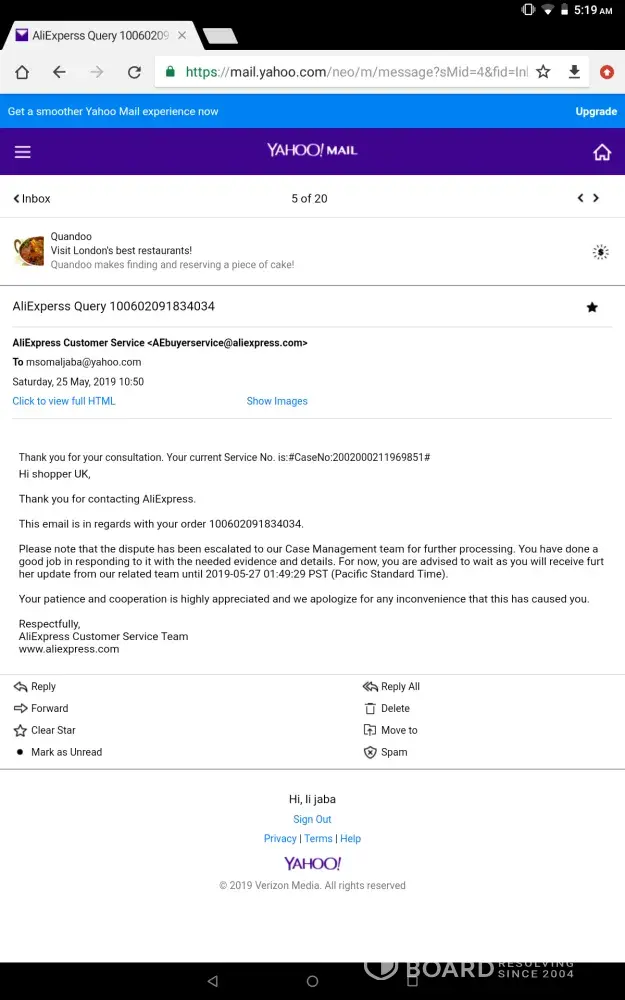Go to the previous message arrow
The image size is (625, 1000).
(x=580, y=198)
